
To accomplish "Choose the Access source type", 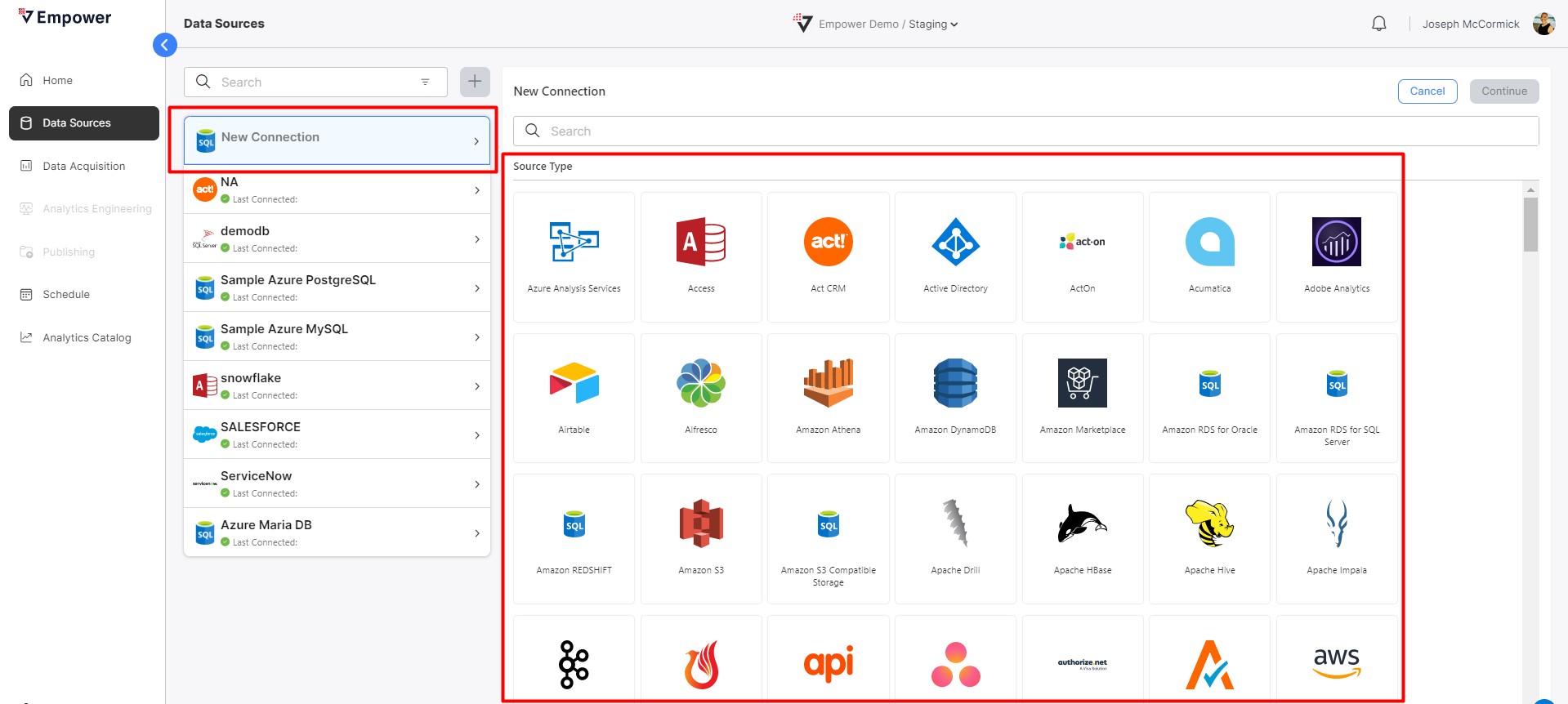I will [x=701, y=256].
